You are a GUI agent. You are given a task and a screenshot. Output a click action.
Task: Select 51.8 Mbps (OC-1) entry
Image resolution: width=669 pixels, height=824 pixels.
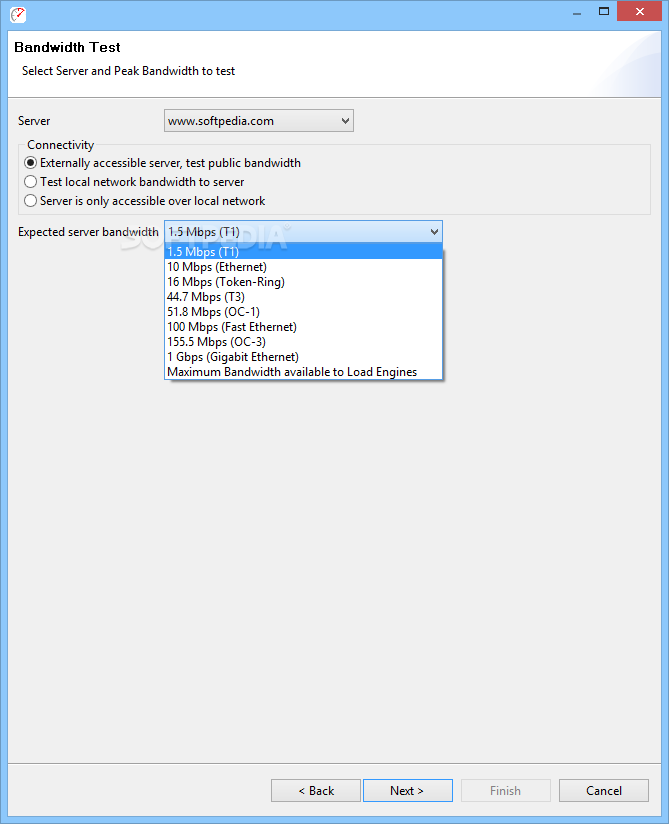[x=303, y=312]
